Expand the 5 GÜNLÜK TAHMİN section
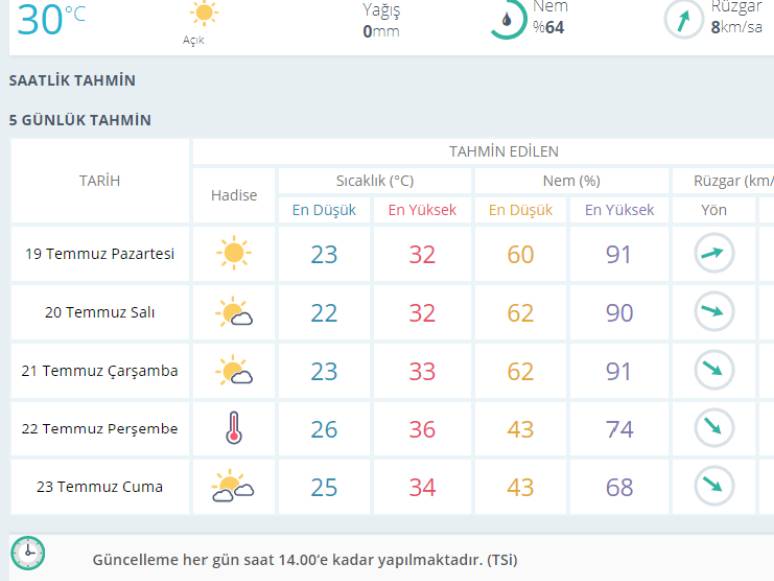The image size is (774, 581). [80, 120]
